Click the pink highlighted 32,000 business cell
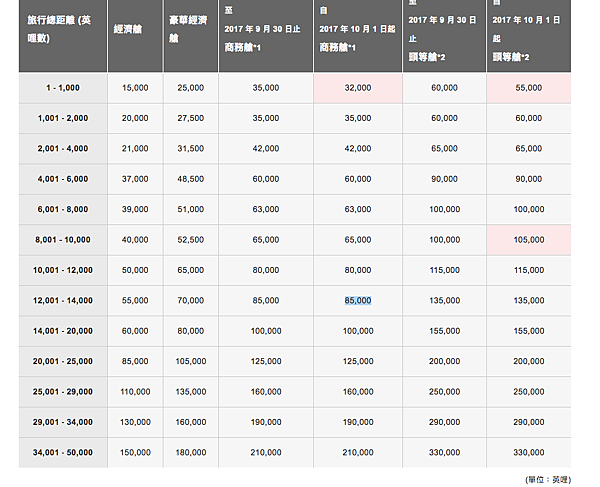 coord(358,88)
